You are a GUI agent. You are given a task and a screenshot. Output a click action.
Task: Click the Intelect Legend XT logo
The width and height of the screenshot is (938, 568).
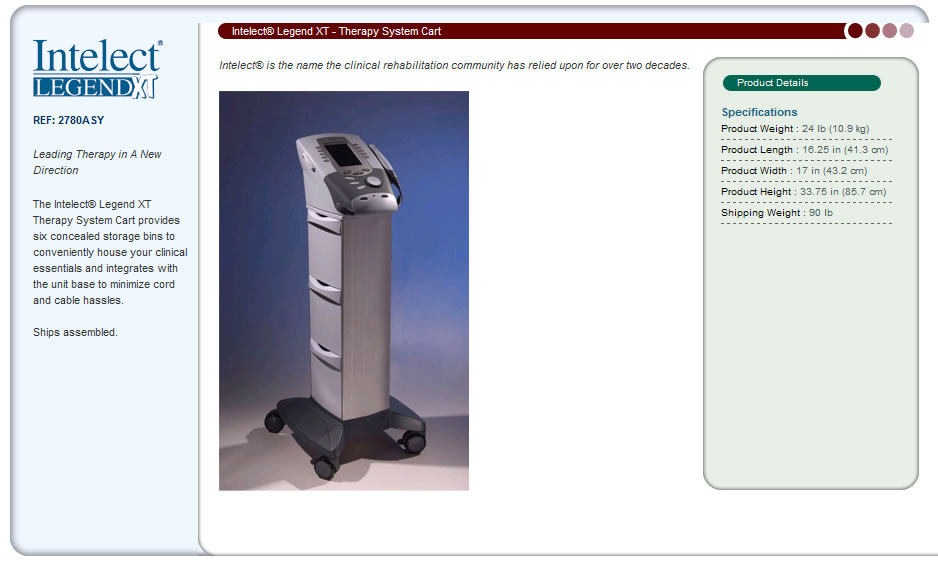coord(98,68)
